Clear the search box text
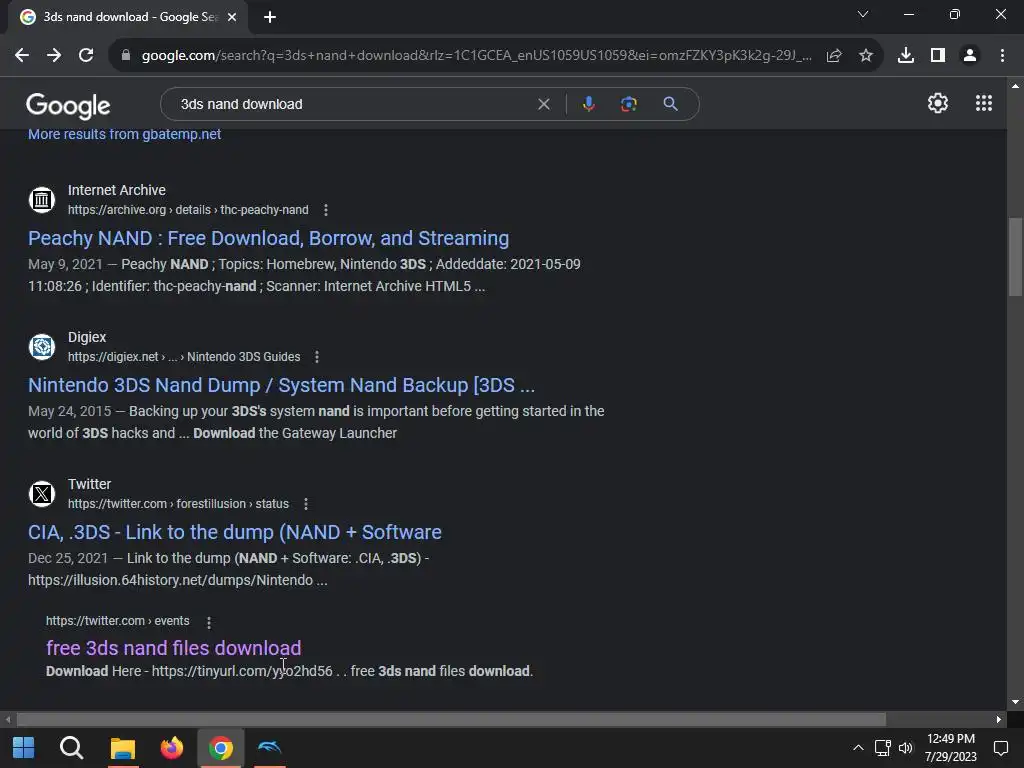This screenshot has height=768, width=1024. point(543,104)
